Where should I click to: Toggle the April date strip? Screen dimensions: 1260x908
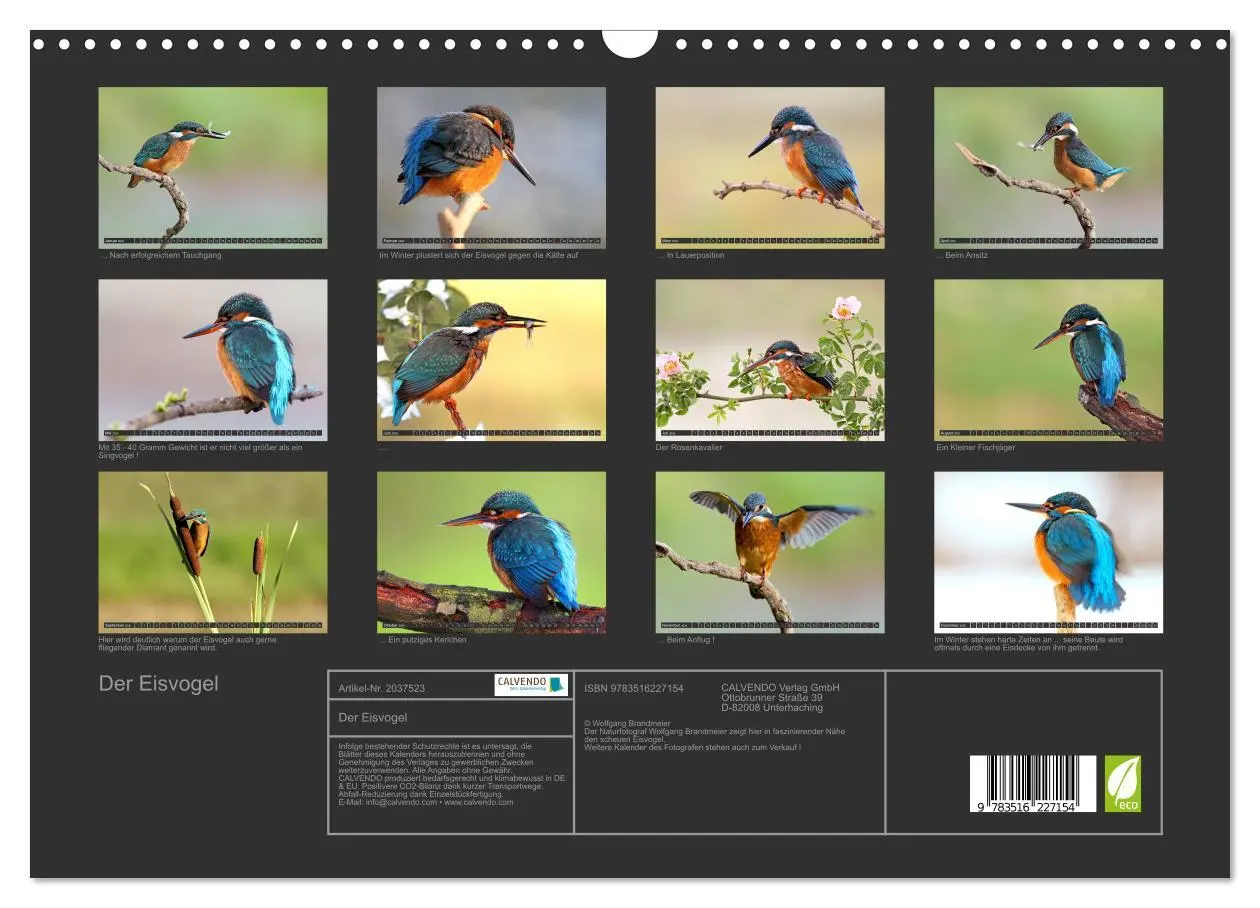1051,241
